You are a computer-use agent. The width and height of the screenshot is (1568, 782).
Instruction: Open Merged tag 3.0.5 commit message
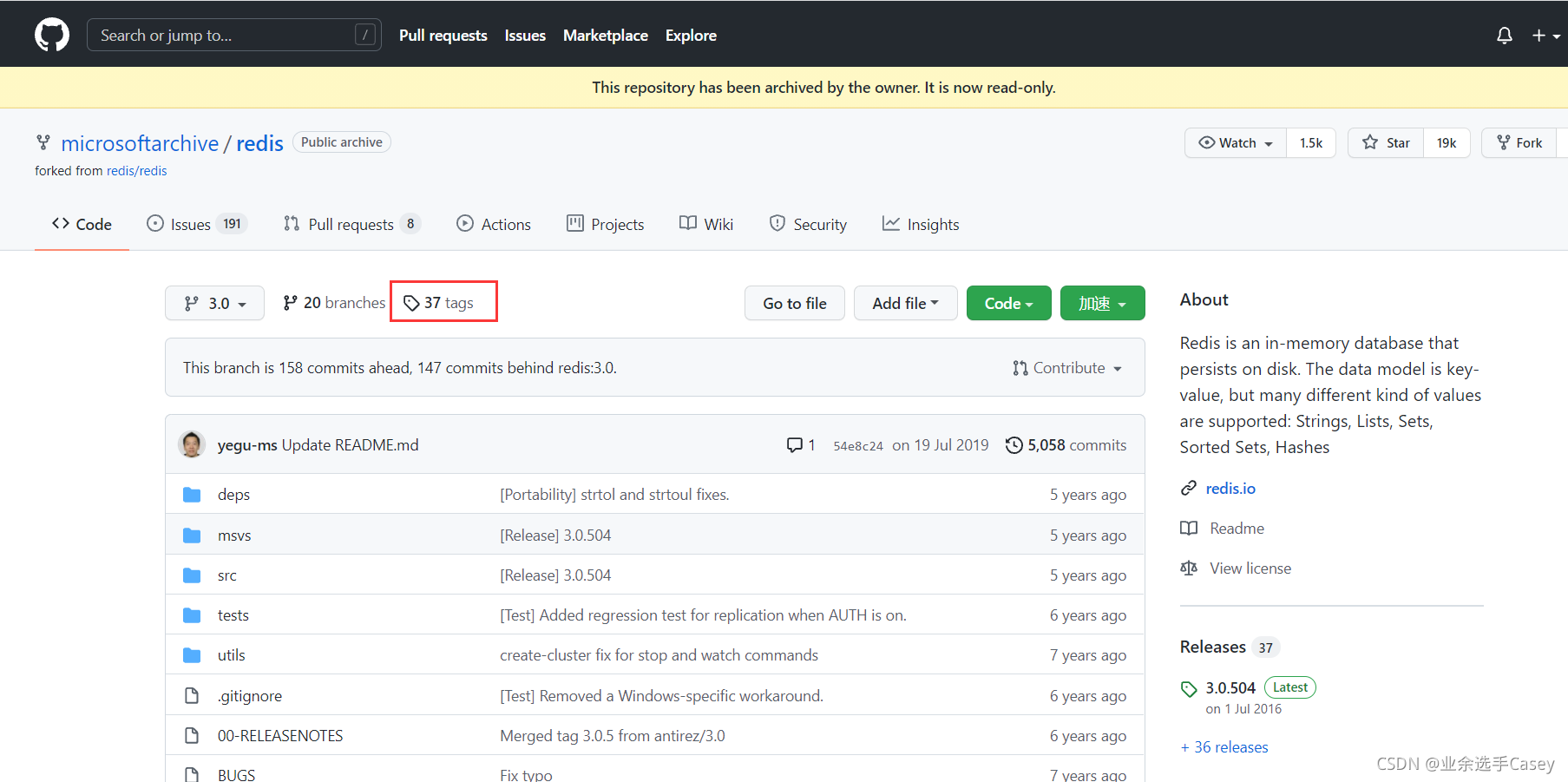coord(613,736)
